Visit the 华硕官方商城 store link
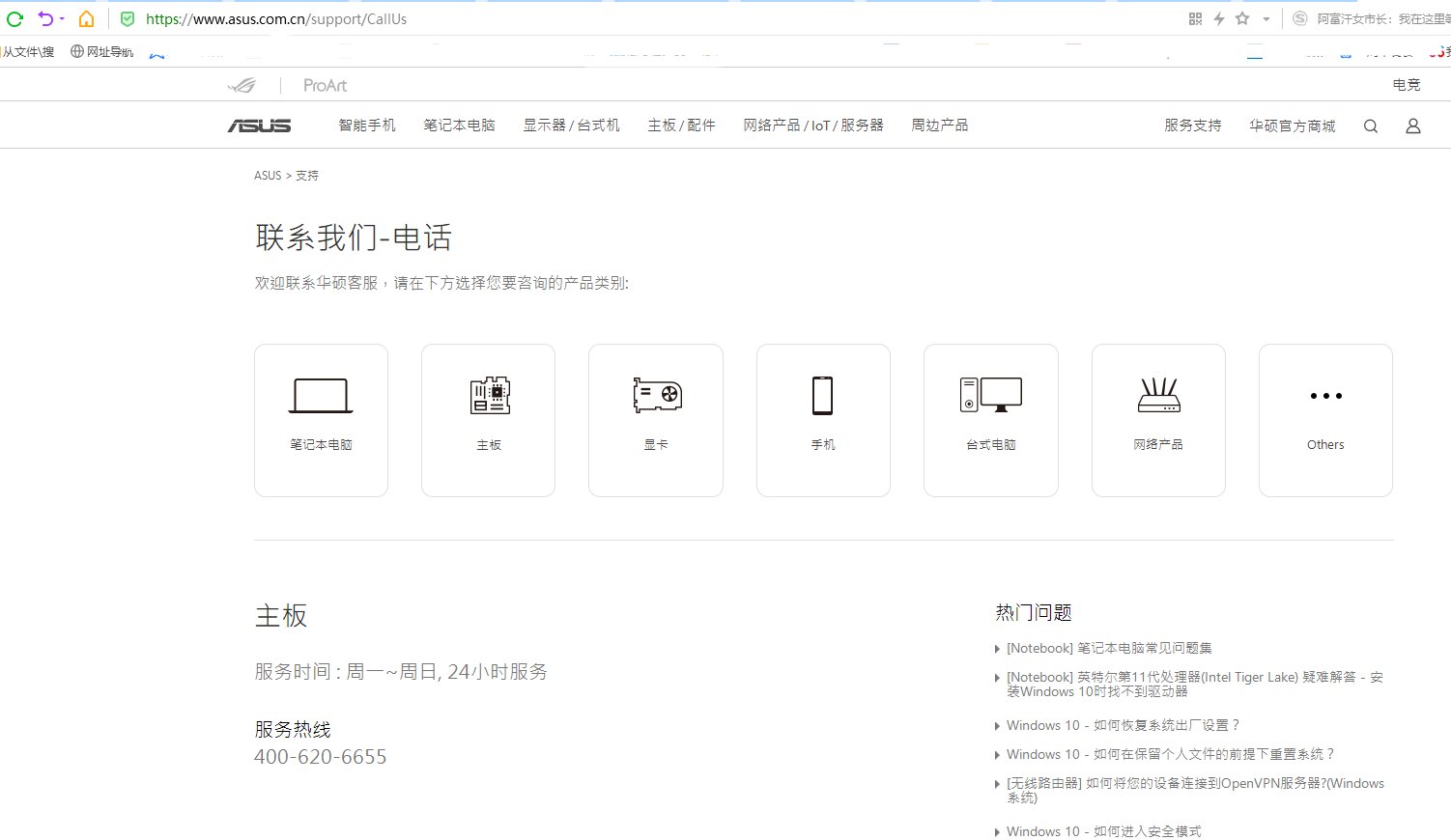This screenshot has width=1451, height=840. (1292, 126)
